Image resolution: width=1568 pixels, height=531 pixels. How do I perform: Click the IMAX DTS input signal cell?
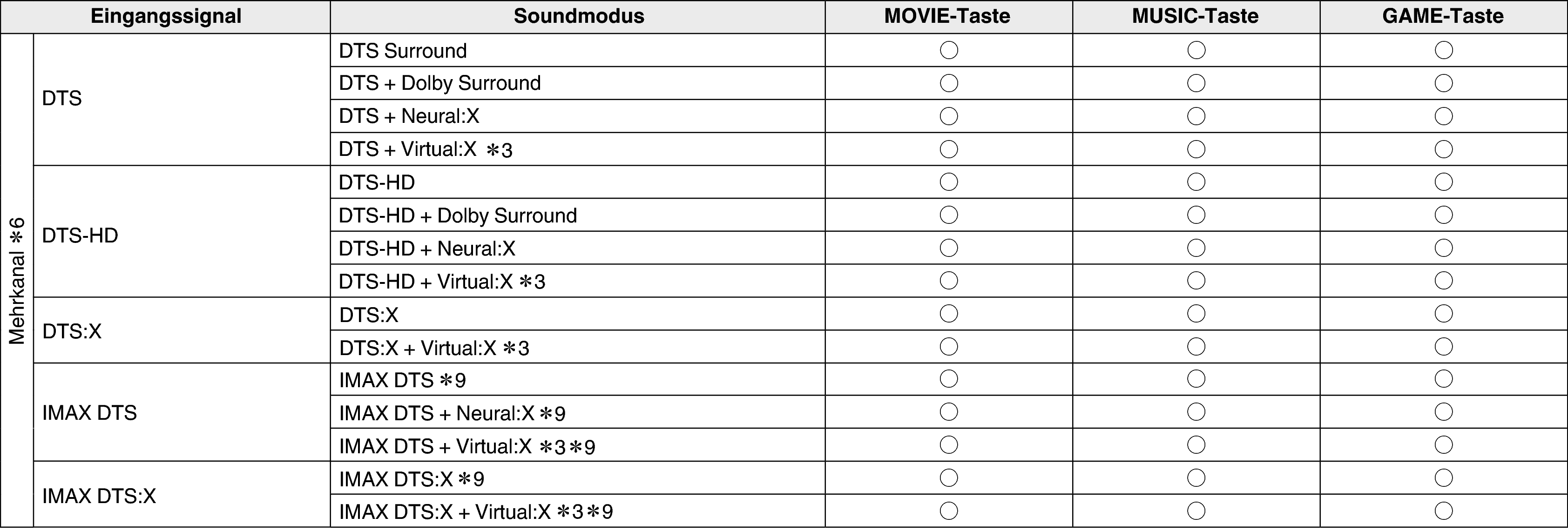pyautogui.click(x=89, y=413)
